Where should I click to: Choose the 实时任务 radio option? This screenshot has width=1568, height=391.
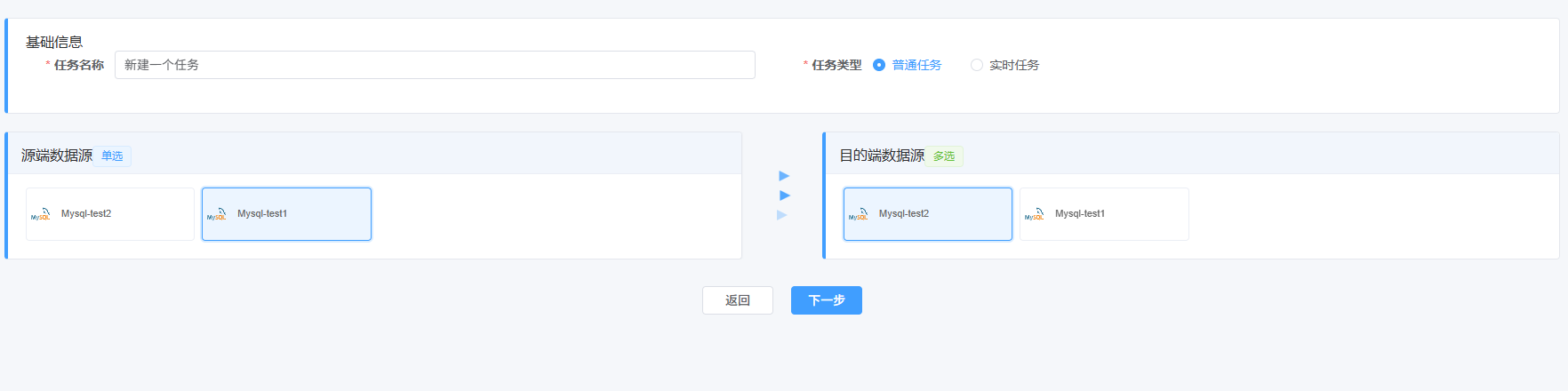[977, 65]
